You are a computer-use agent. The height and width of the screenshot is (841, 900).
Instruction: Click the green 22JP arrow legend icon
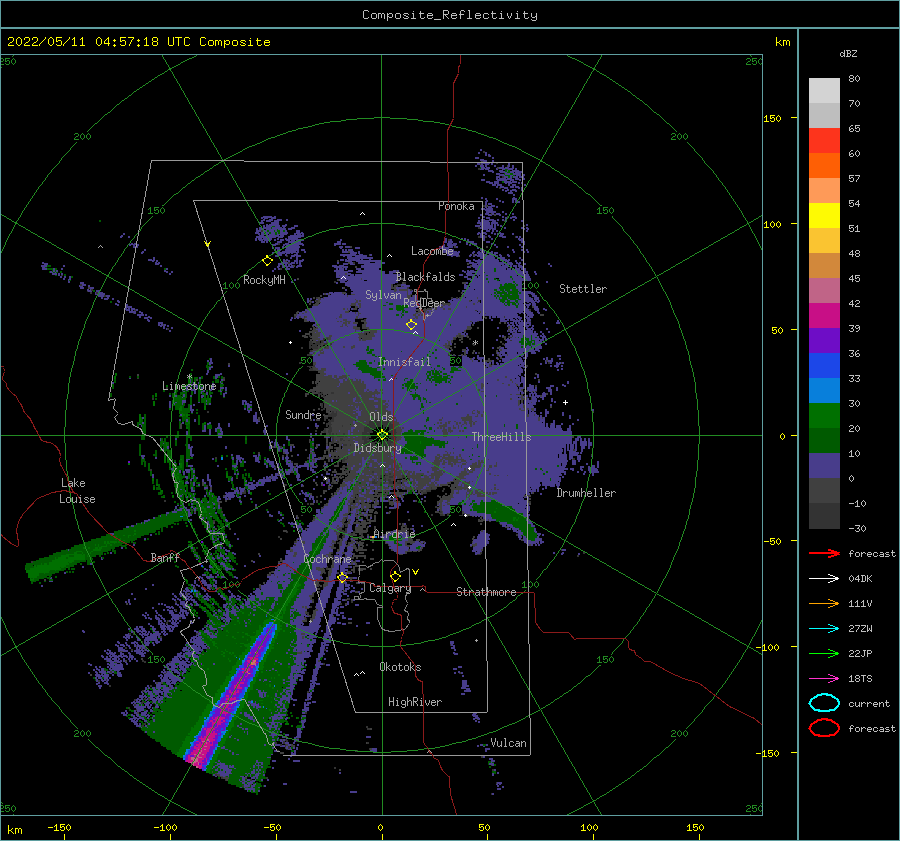pos(824,653)
